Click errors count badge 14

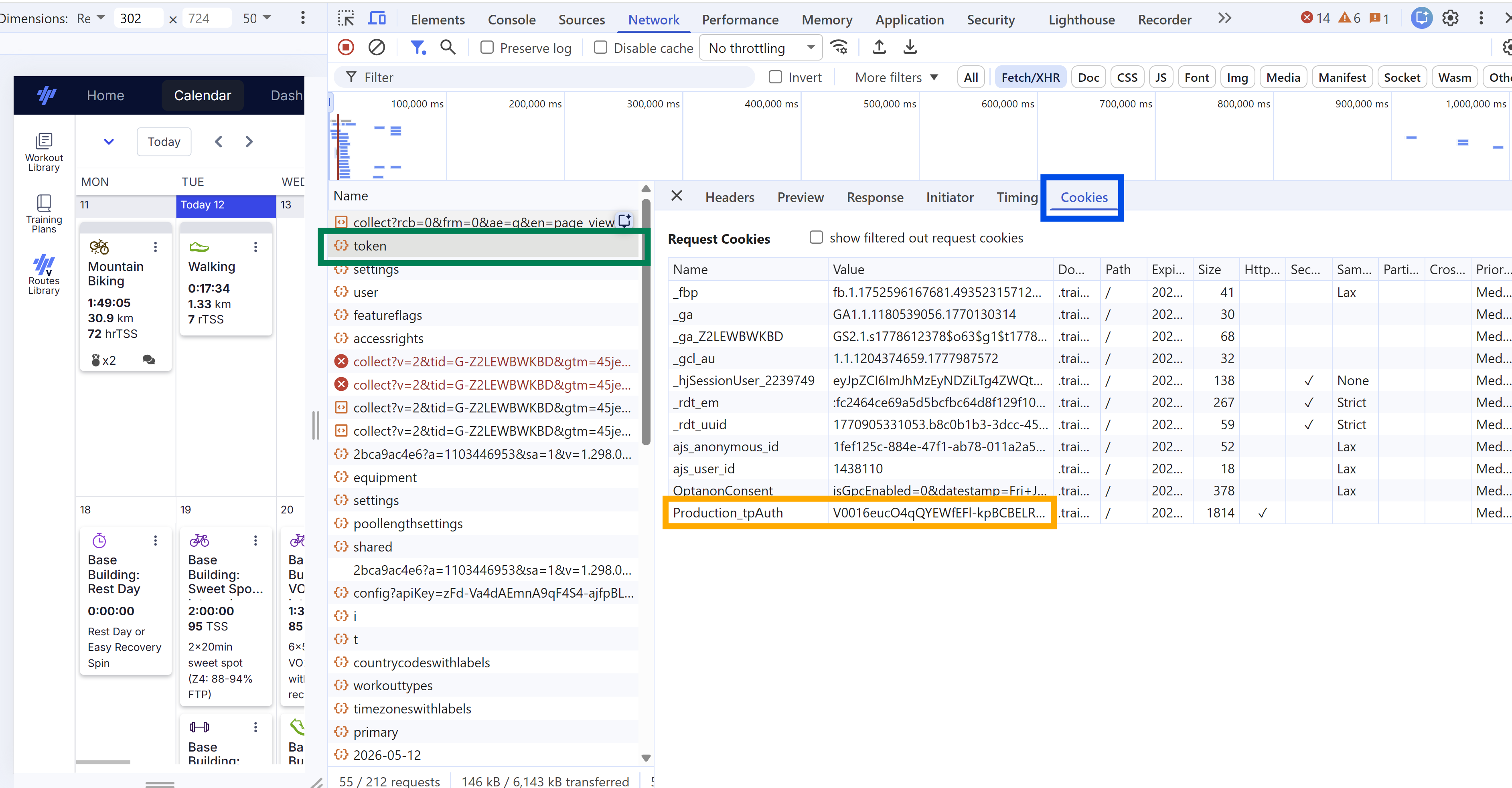point(1315,18)
